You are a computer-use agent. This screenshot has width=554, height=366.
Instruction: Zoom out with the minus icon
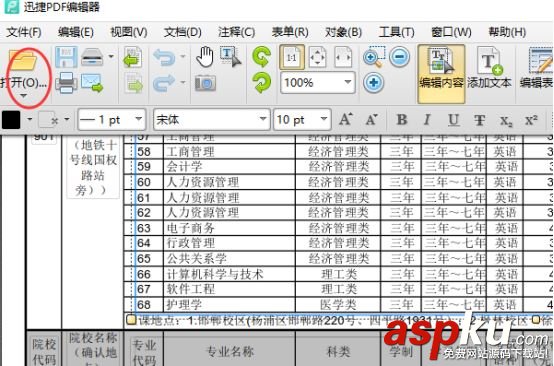(x=400, y=57)
